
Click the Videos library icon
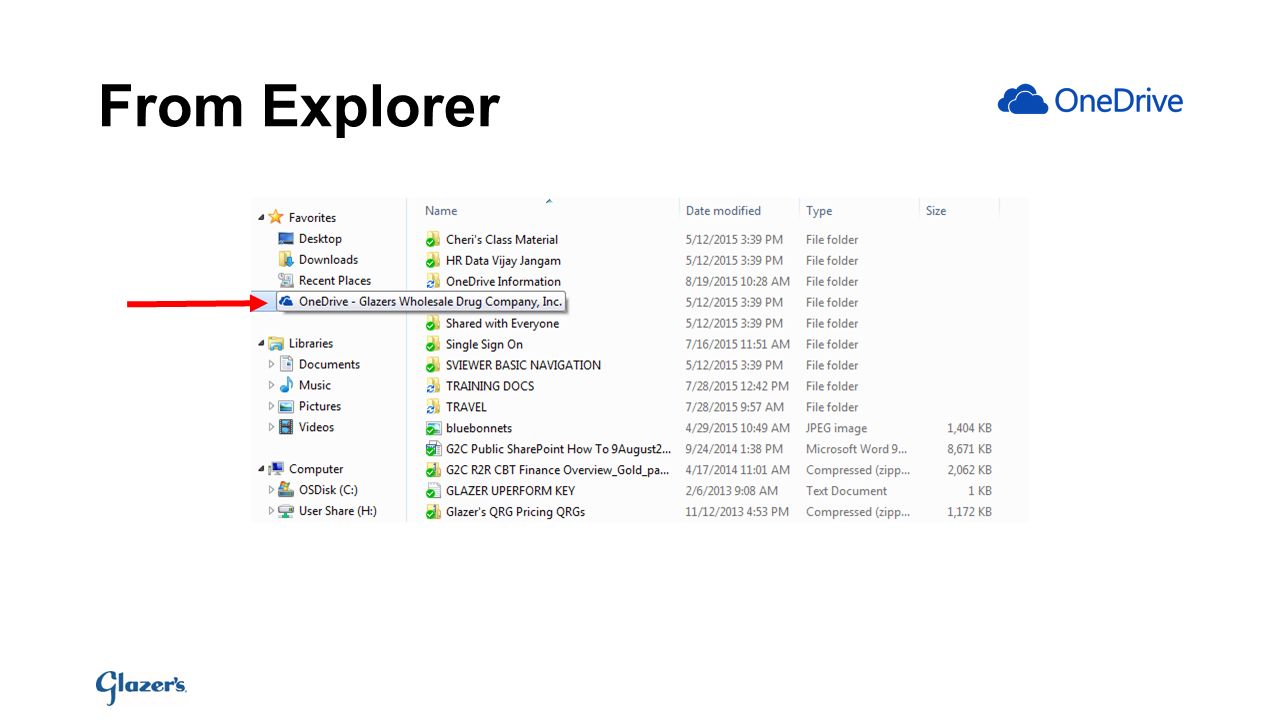(286, 427)
